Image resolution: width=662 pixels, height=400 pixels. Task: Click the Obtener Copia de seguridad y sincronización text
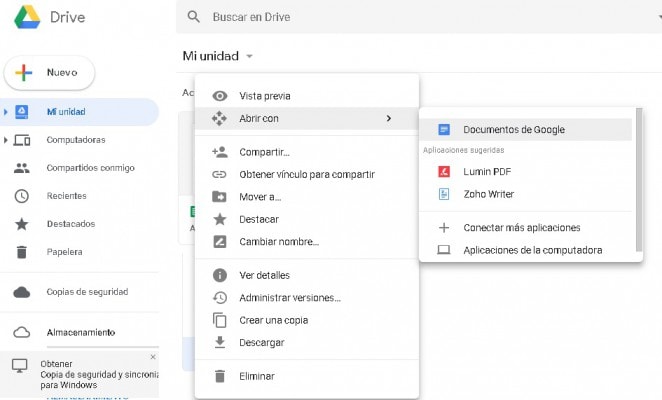pyautogui.click(x=100, y=375)
